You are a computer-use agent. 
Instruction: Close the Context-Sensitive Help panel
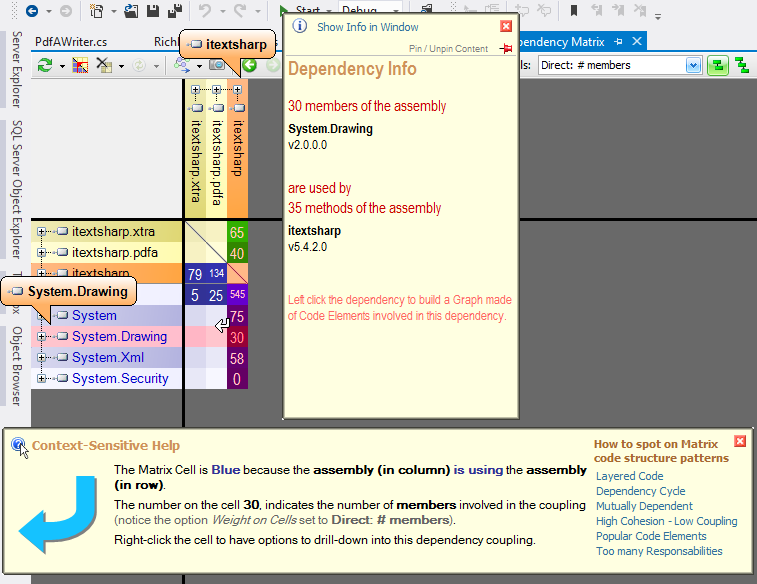pyautogui.click(x=740, y=441)
